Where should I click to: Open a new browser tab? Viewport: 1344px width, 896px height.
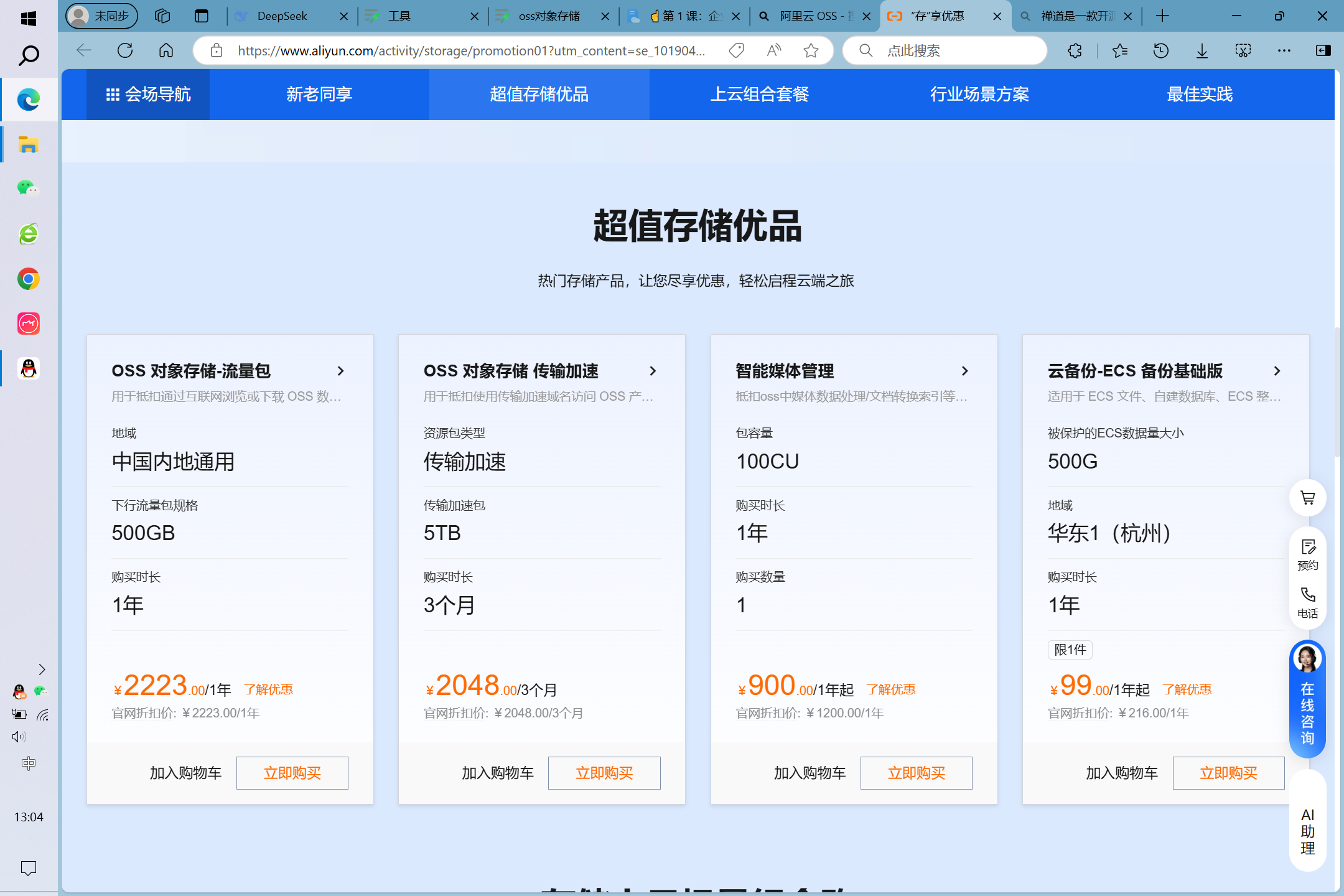click(1162, 16)
